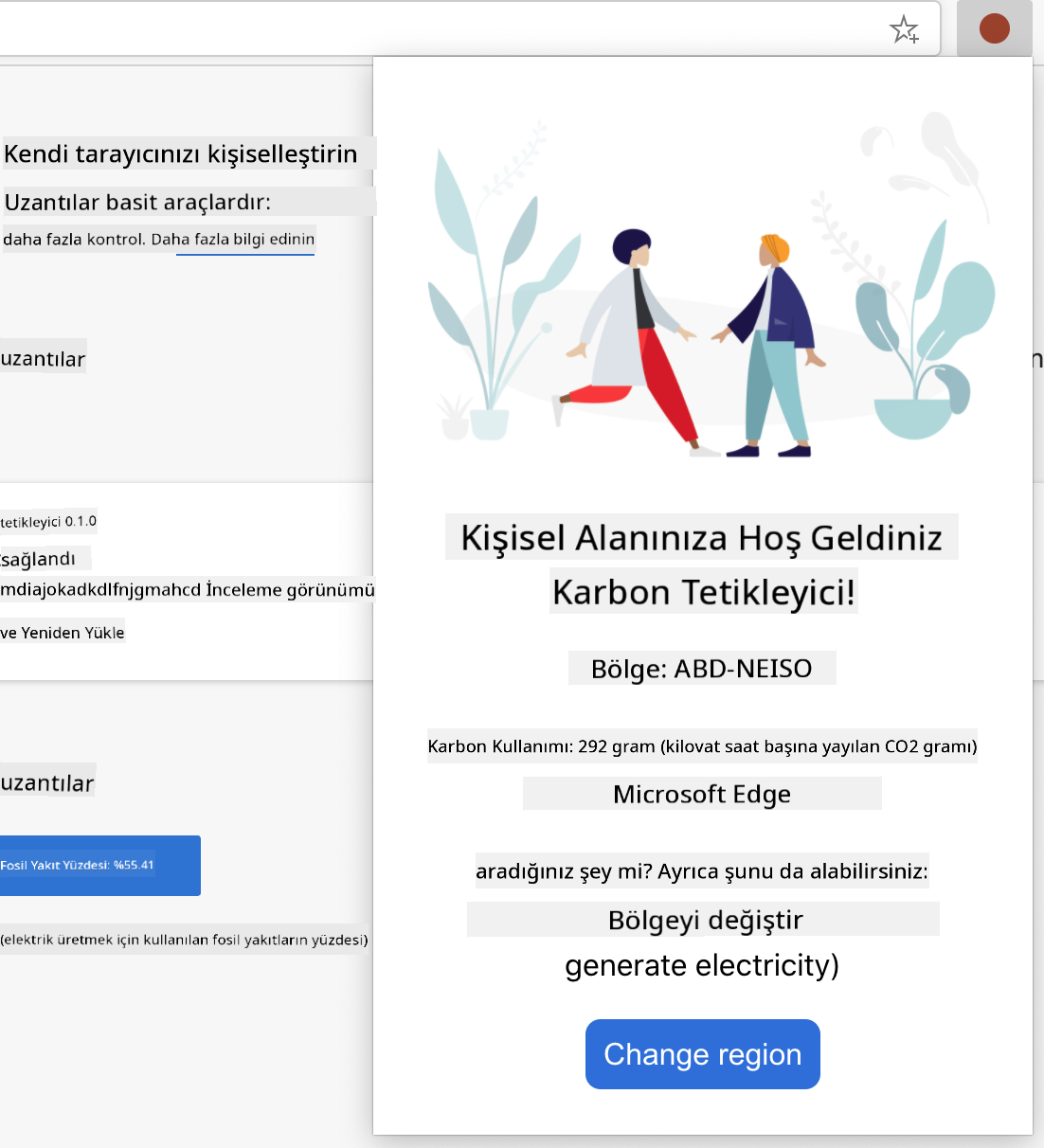This screenshot has width=1044, height=1148.
Task: Click the Karbon Kullanımı 292 gram text
Action: (x=702, y=746)
